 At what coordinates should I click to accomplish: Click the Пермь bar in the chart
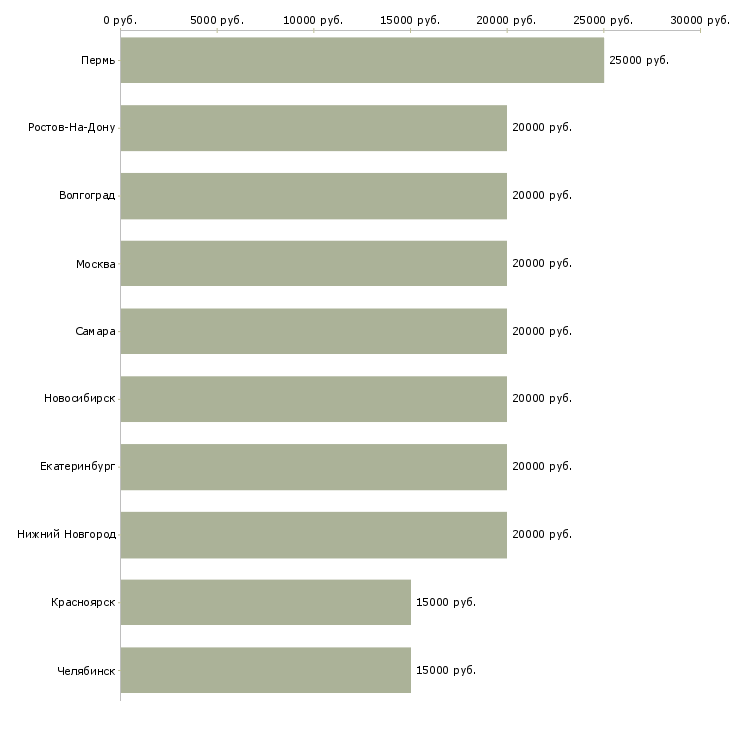[x=362, y=60]
